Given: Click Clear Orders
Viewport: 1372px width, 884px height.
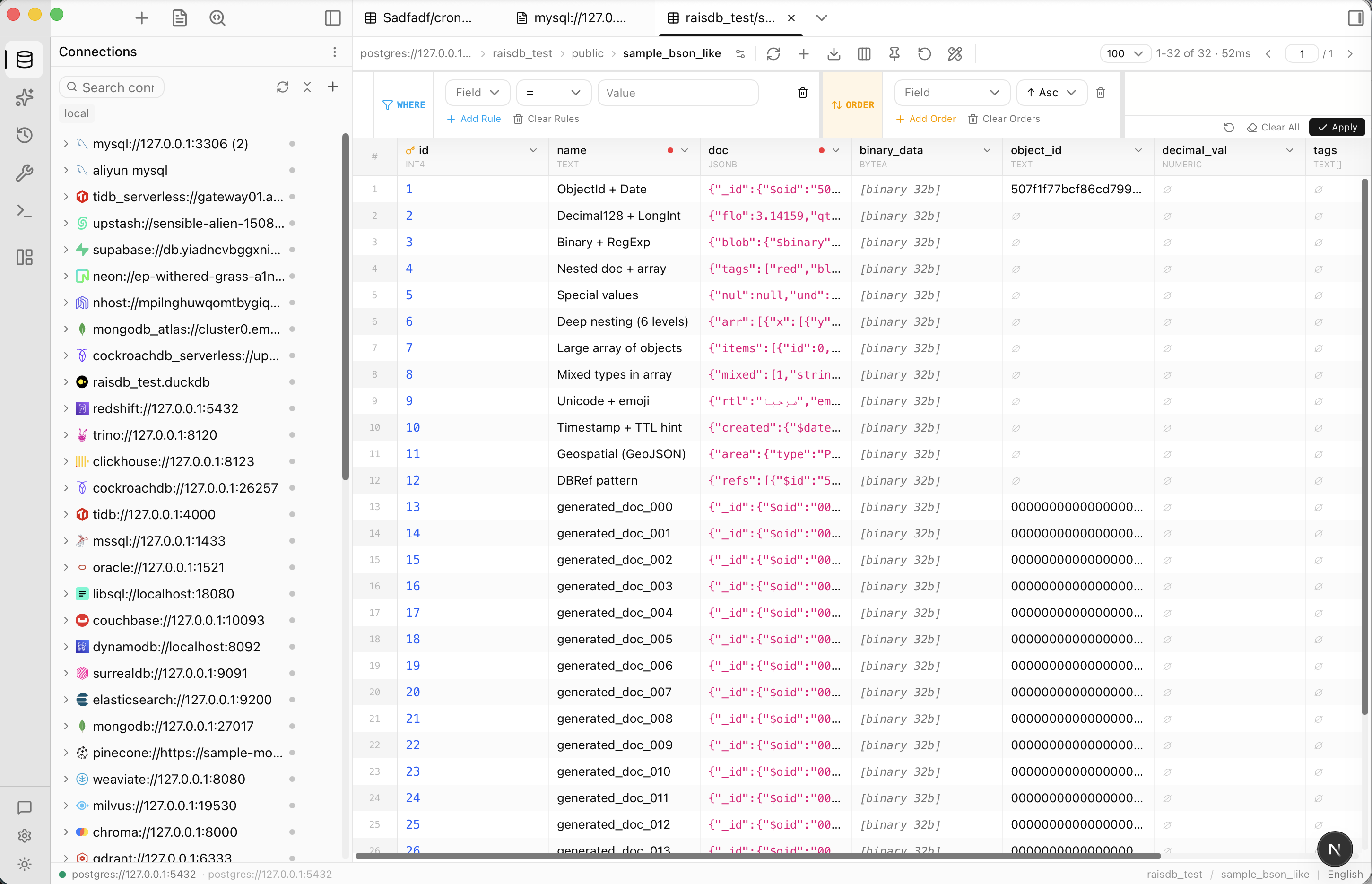Looking at the screenshot, I should (1004, 119).
